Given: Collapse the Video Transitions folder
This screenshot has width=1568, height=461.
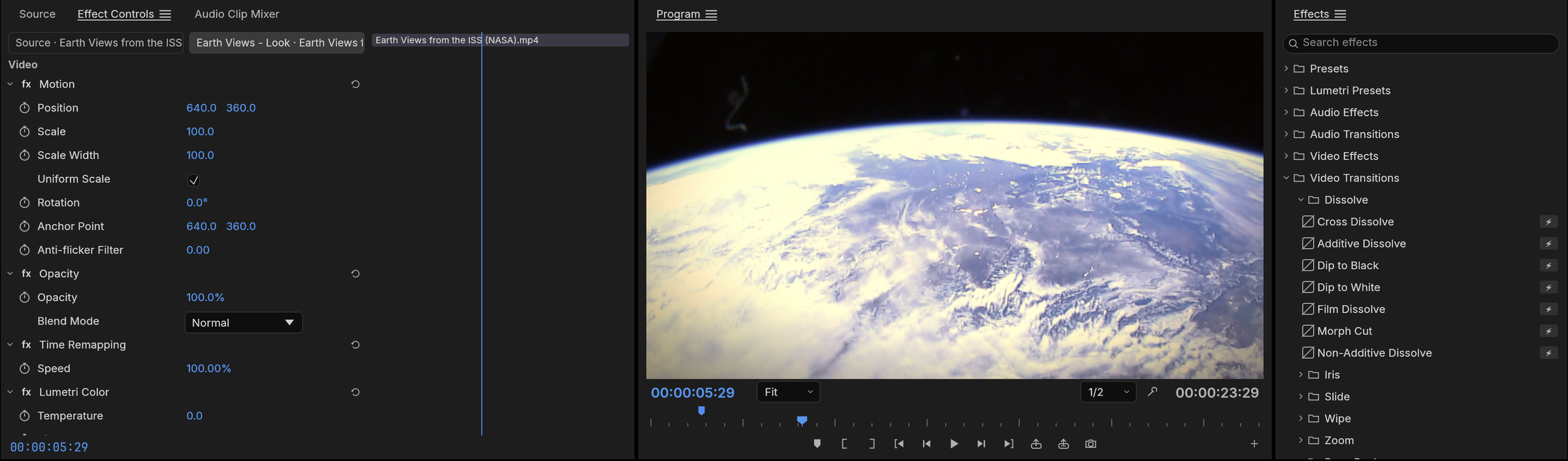Looking at the screenshot, I should 1286,178.
